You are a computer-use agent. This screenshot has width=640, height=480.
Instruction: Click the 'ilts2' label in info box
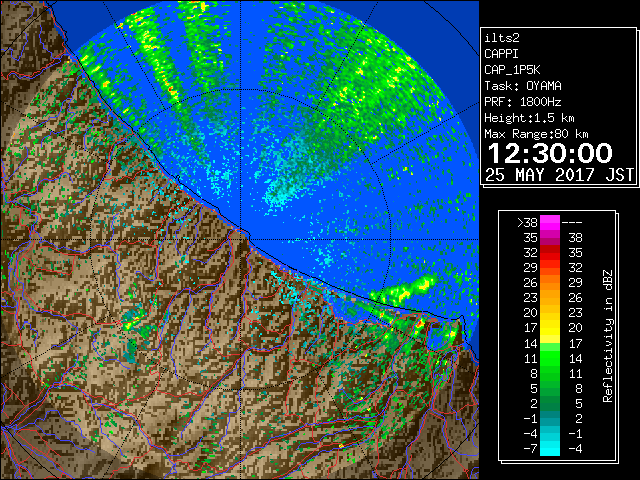tap(502, 38)
